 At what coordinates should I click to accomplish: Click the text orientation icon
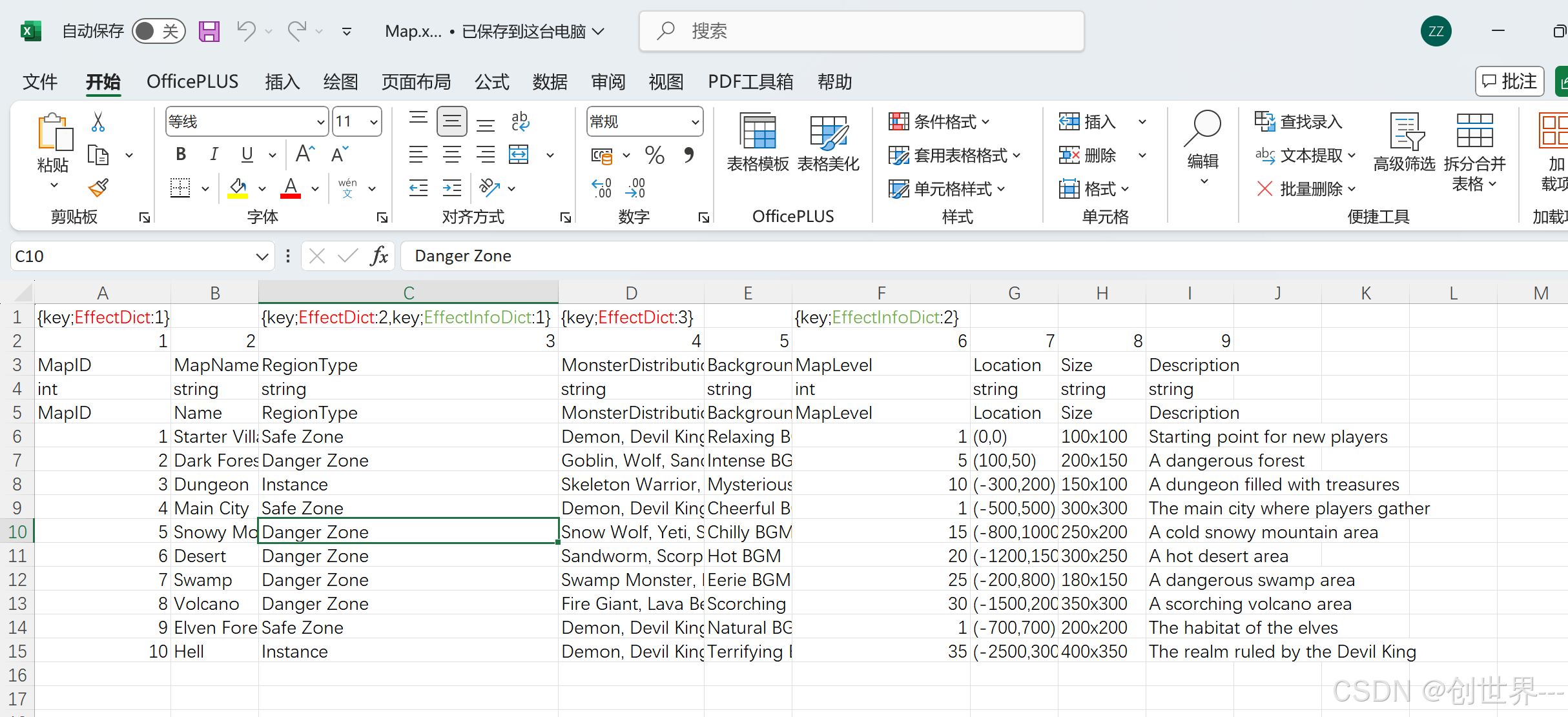490,188
